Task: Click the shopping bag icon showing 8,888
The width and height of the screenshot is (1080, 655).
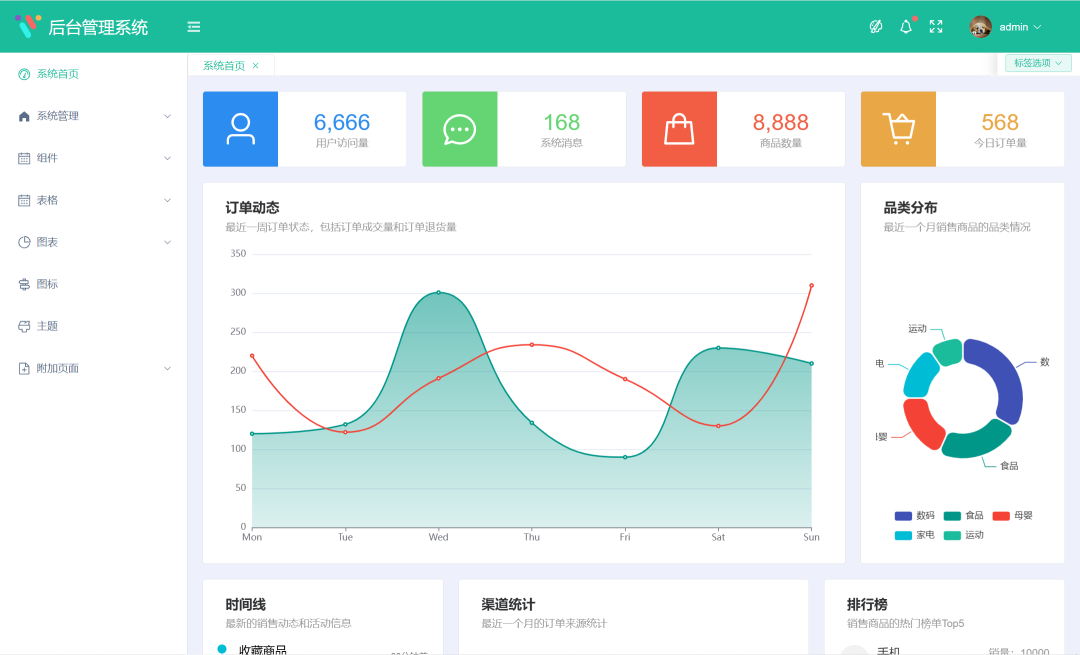Action: [679, 129]
